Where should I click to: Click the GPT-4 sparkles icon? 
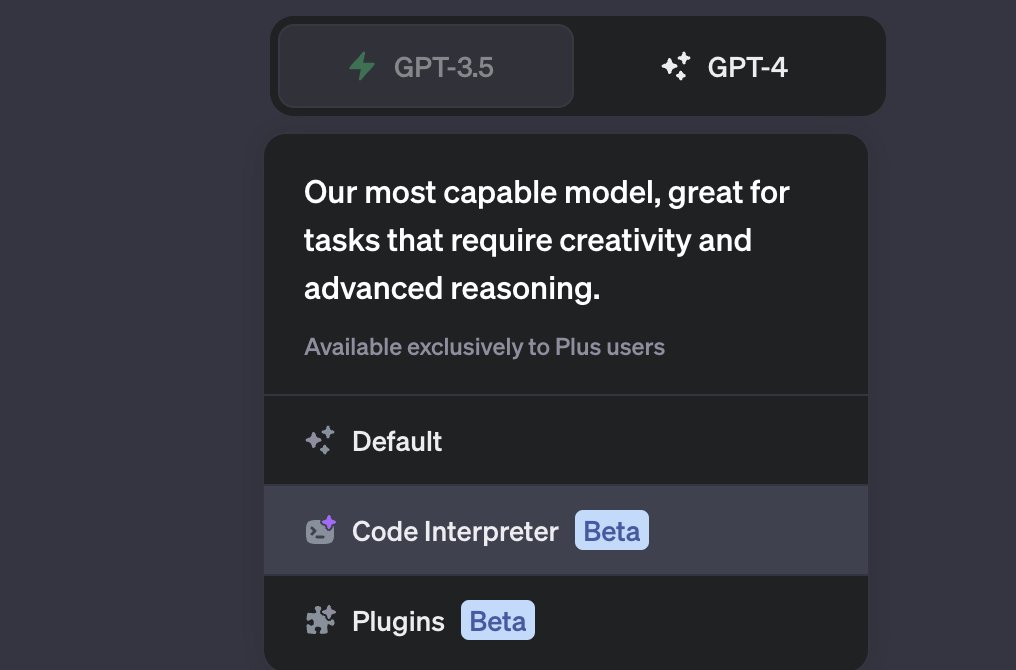coord(676,66)
